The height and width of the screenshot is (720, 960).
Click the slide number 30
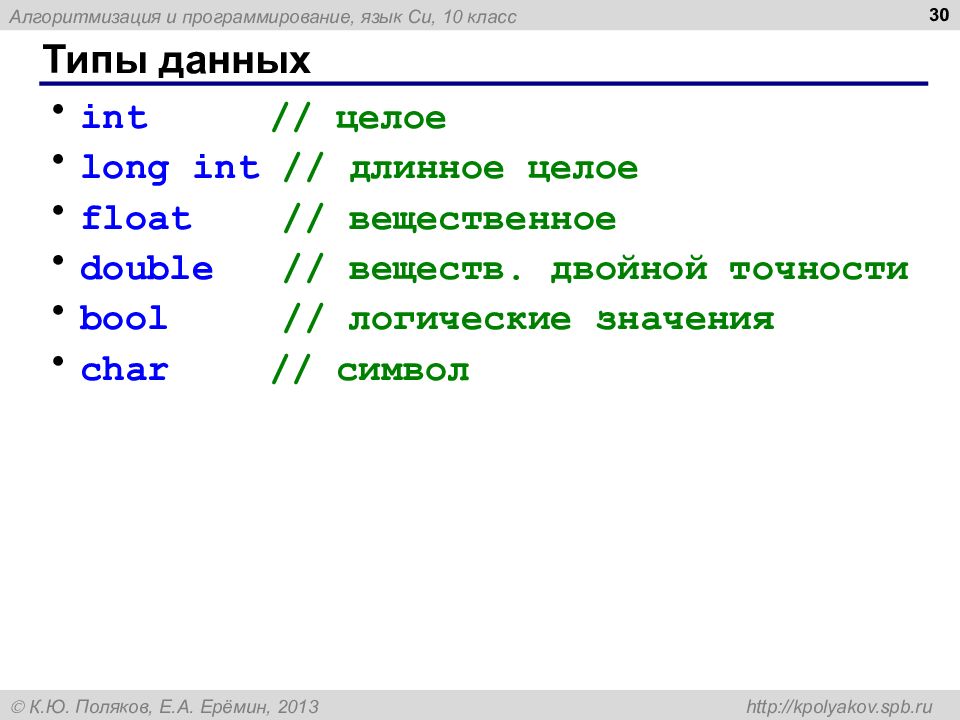coord(939,15)
